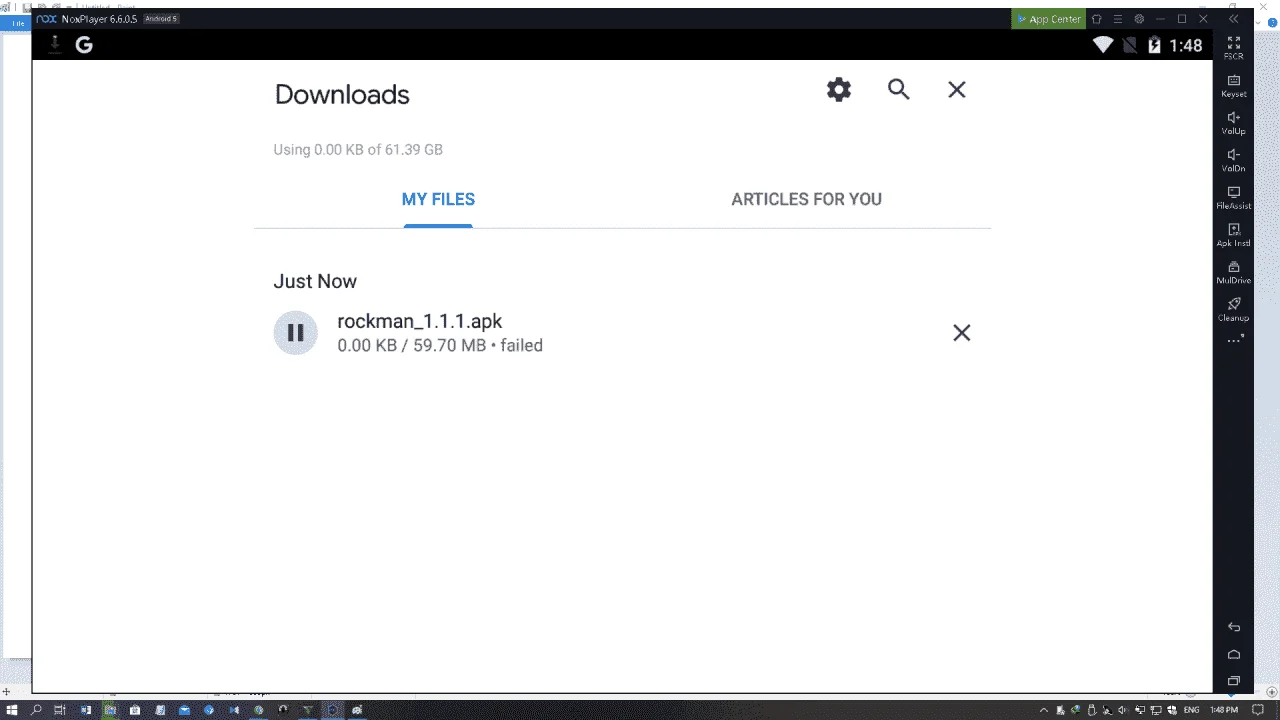Click the Android clock showing 1:48
Screen dimensions: 1280x720
pos(1185,45)
